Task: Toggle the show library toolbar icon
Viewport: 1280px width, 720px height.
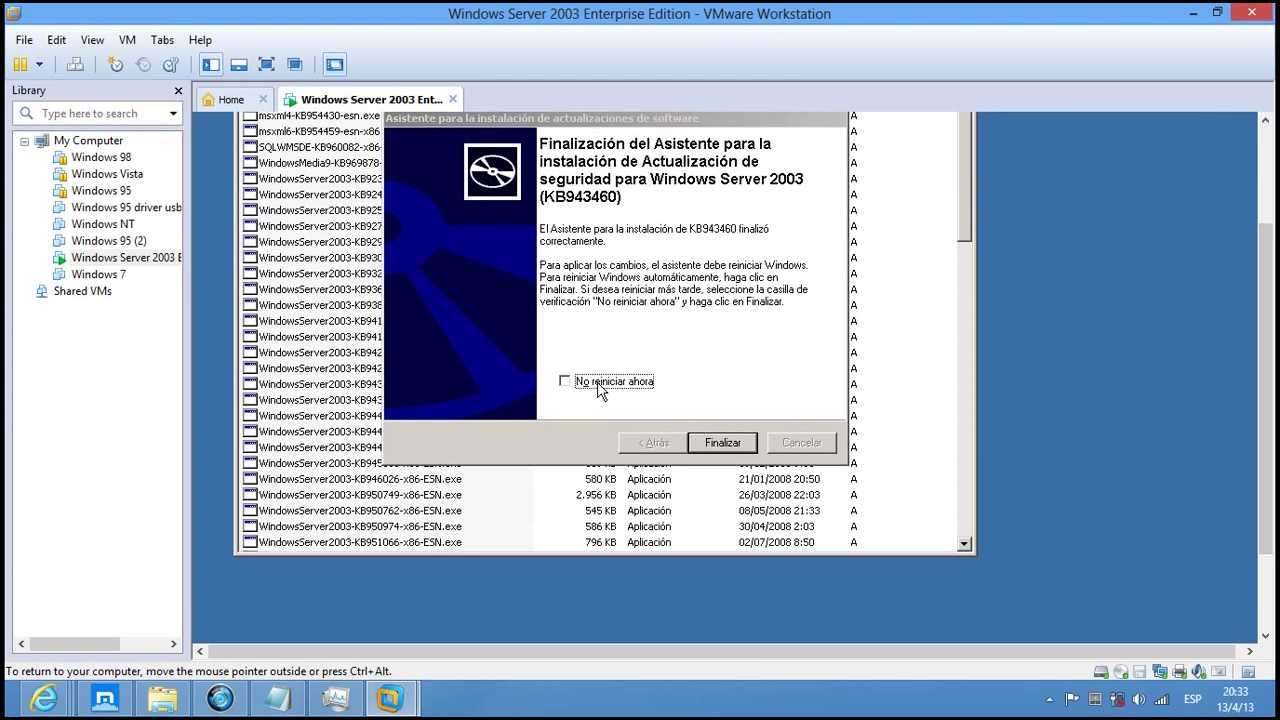Action: (x=211, y=64)
